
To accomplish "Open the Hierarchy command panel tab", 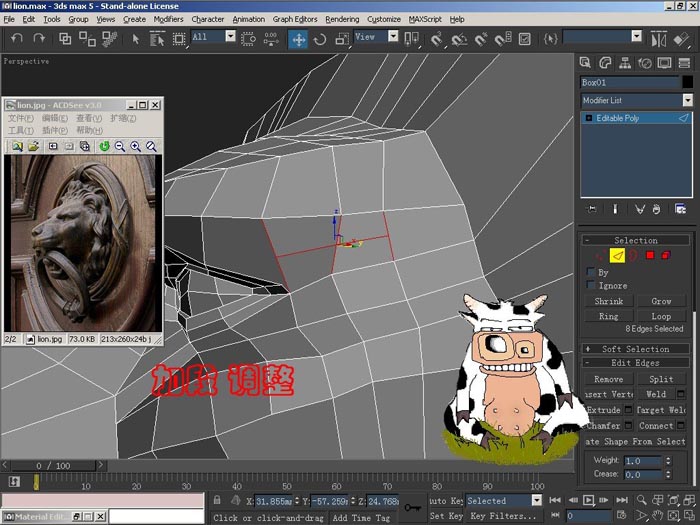I will (625, 63).
